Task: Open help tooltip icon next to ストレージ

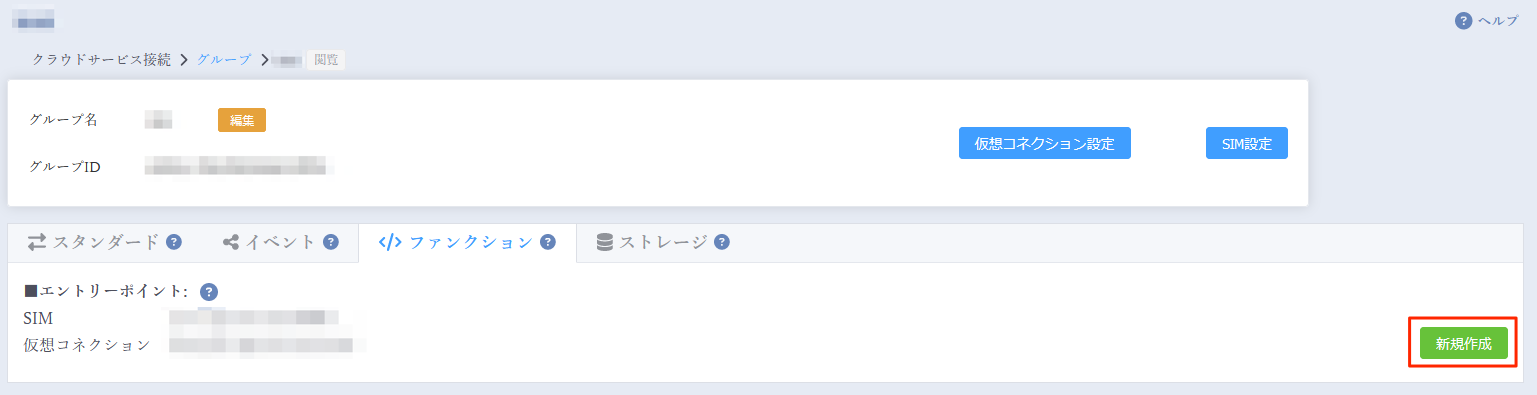Action: 722,242
